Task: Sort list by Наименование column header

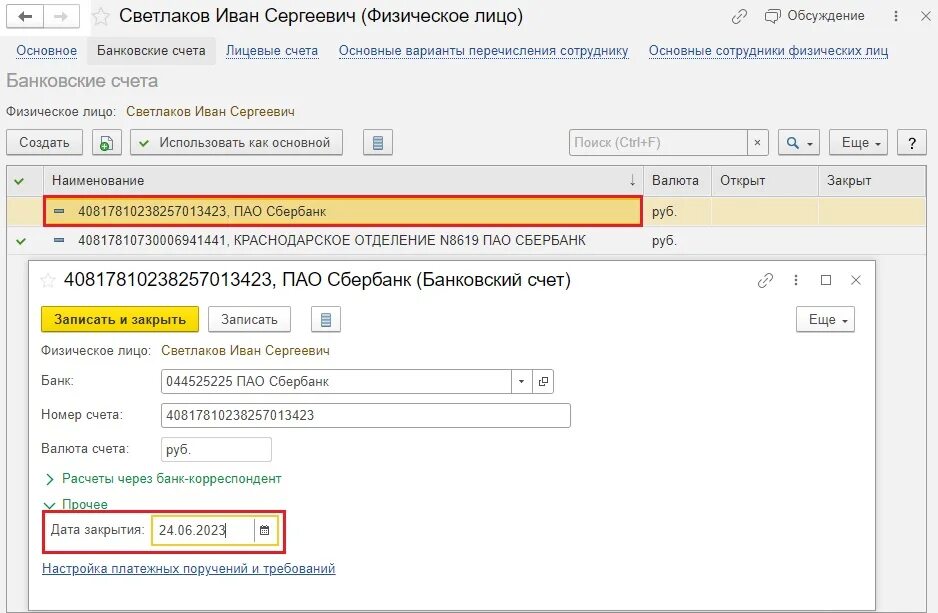Action: (x=343, y=181)
